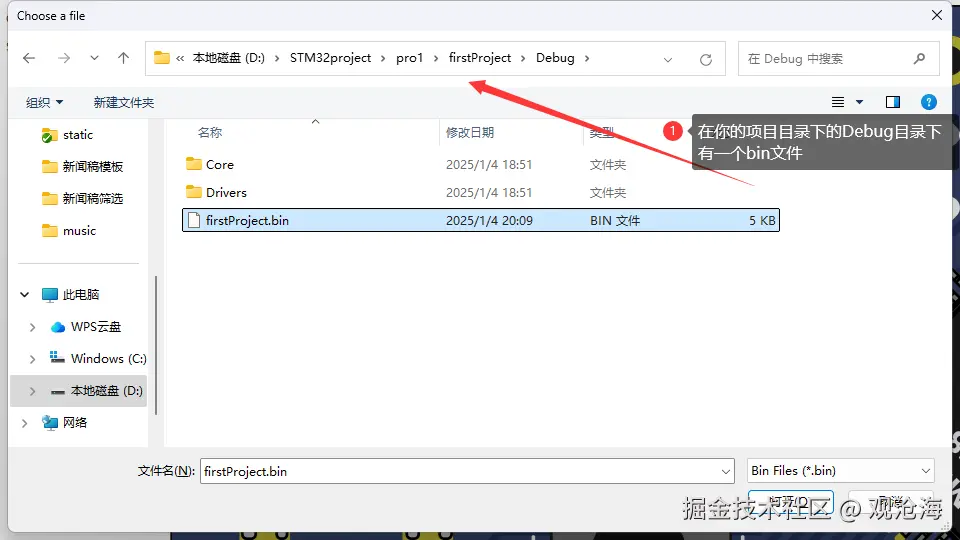This screenshot has height=540, width=960.
Task: Click sidebar vertical scrollbar
Action: click(x=156, y=345)
